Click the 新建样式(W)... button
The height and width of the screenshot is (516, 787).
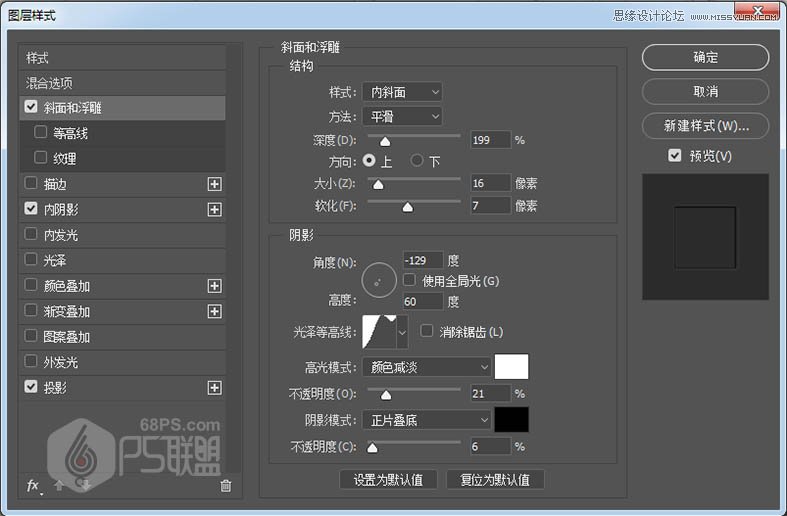705,125
